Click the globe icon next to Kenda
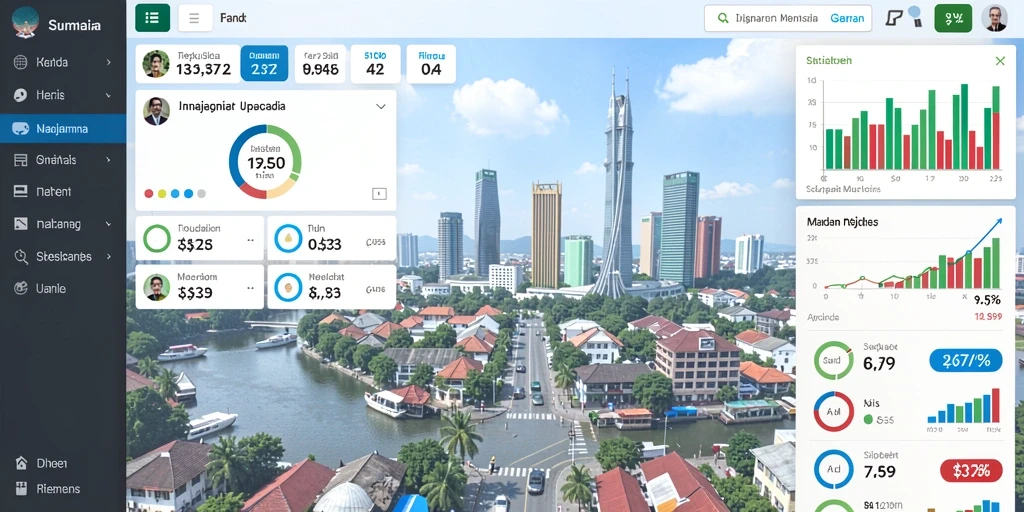Viewport: 1024px width, 512px height. pyautogui.click(x=20, y=62)
